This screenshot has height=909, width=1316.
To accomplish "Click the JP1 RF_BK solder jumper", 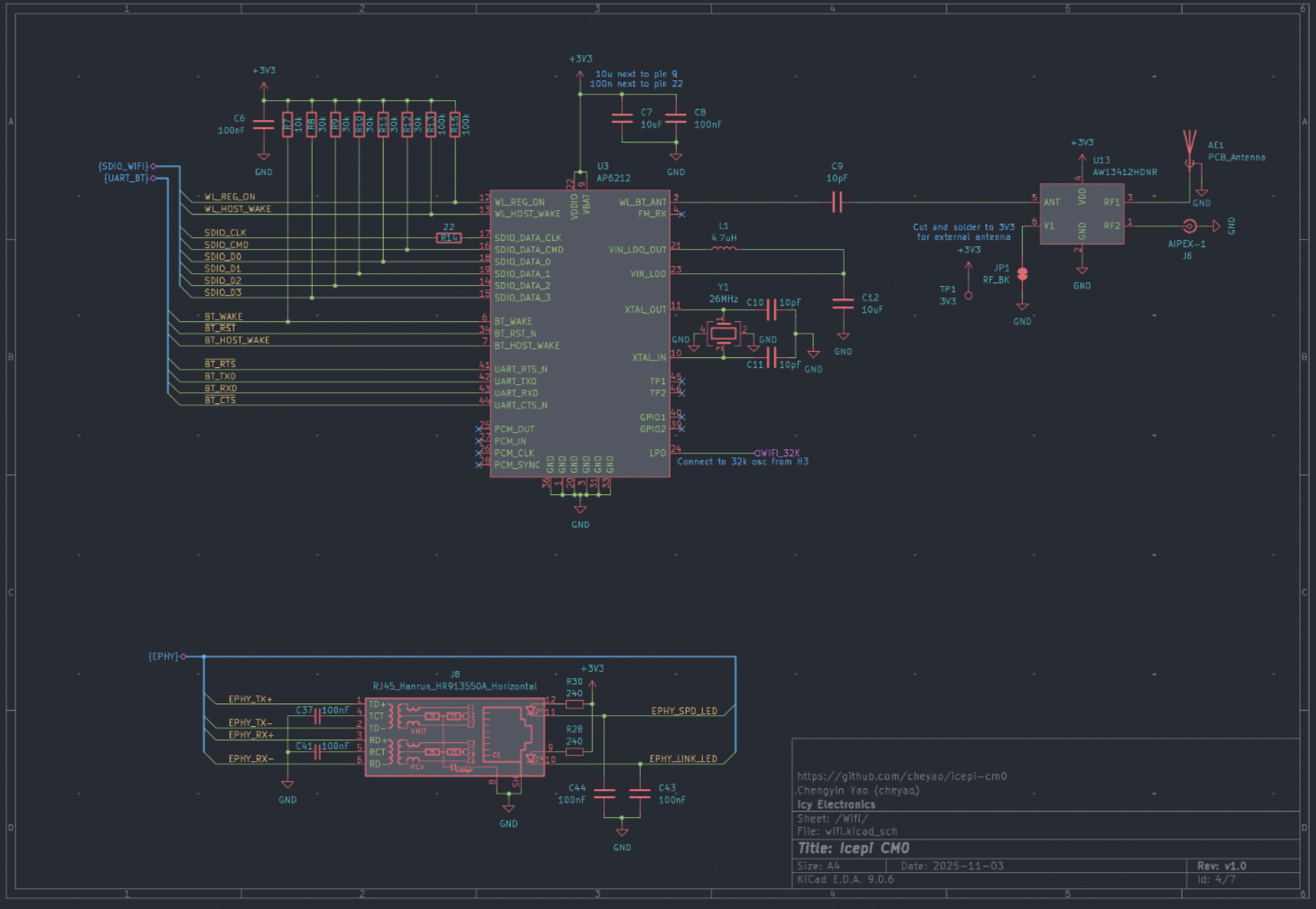I will [x=1022, y=274].
